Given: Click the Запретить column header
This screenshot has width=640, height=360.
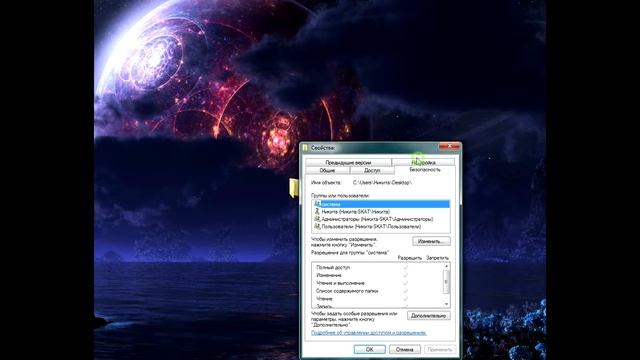Looking at the screenshot, I should point(437,258).
